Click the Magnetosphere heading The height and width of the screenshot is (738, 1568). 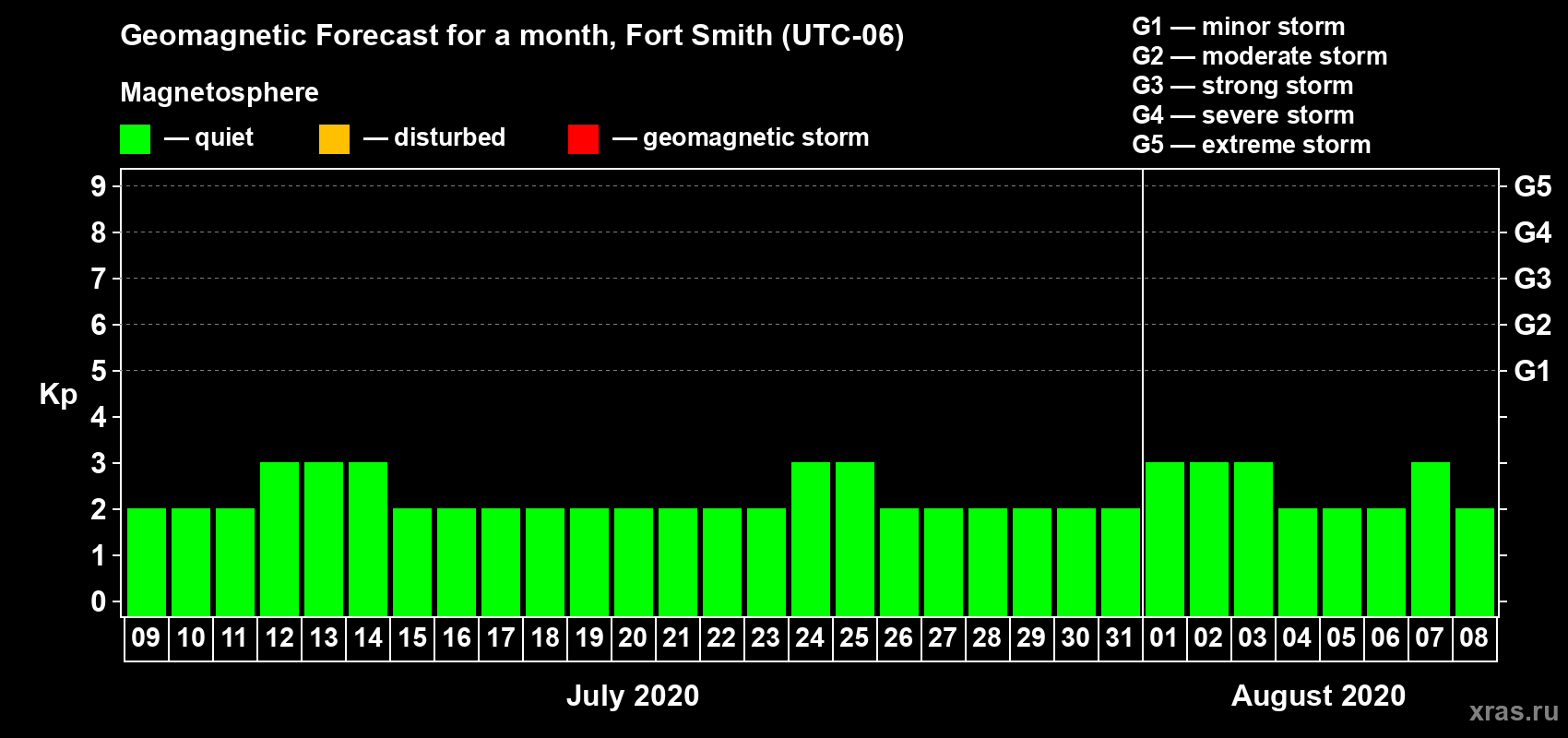point(220,93)
